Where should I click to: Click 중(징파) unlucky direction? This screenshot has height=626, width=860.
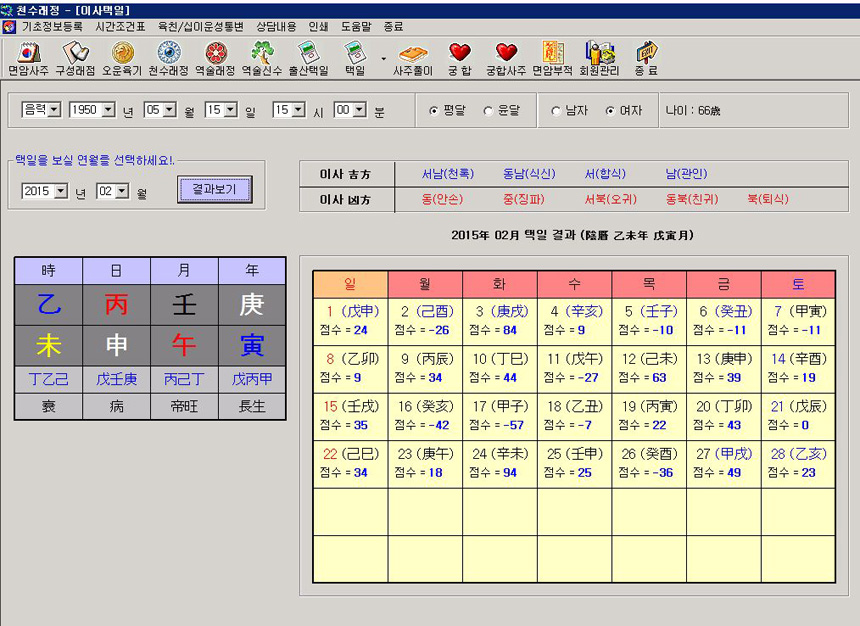pyautogui.click(x=524, y=199)
